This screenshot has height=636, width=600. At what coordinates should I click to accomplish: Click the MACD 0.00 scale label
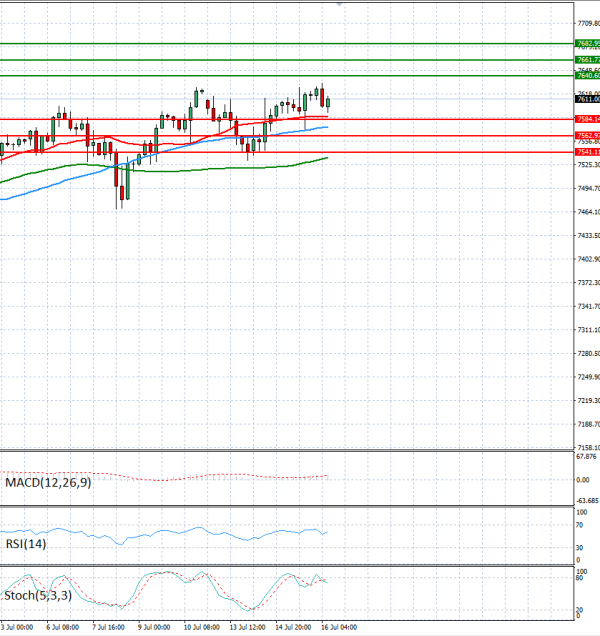point(583,480)
